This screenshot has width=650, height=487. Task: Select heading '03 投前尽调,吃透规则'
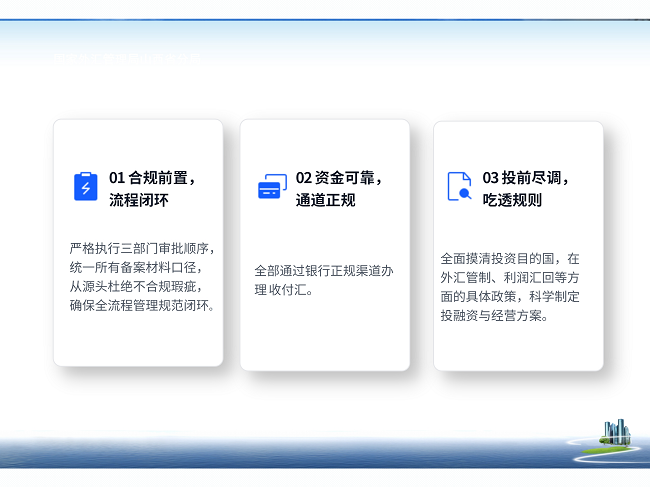(x=525, y=189)
